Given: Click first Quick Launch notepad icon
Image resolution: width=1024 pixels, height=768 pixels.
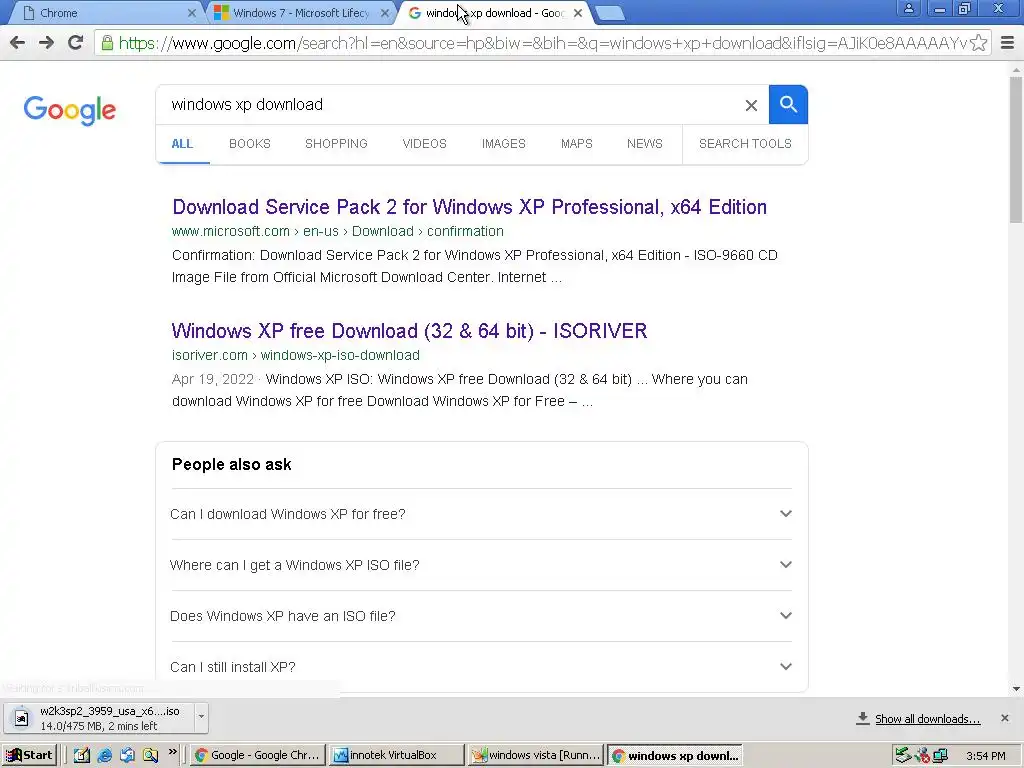Looking at the screenshot, I should click(x=82, y=756).
